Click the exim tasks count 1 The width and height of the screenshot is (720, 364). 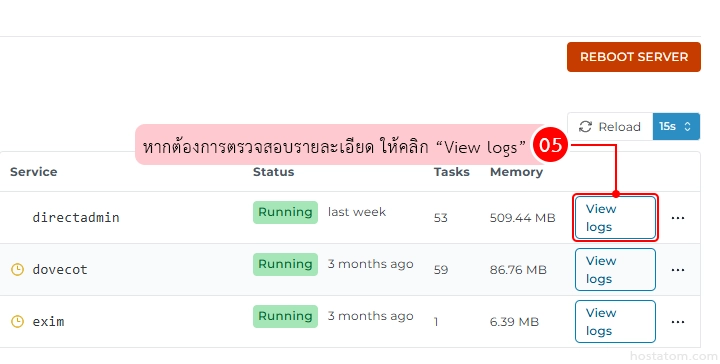pyautogui.click(x=436, y=322)
